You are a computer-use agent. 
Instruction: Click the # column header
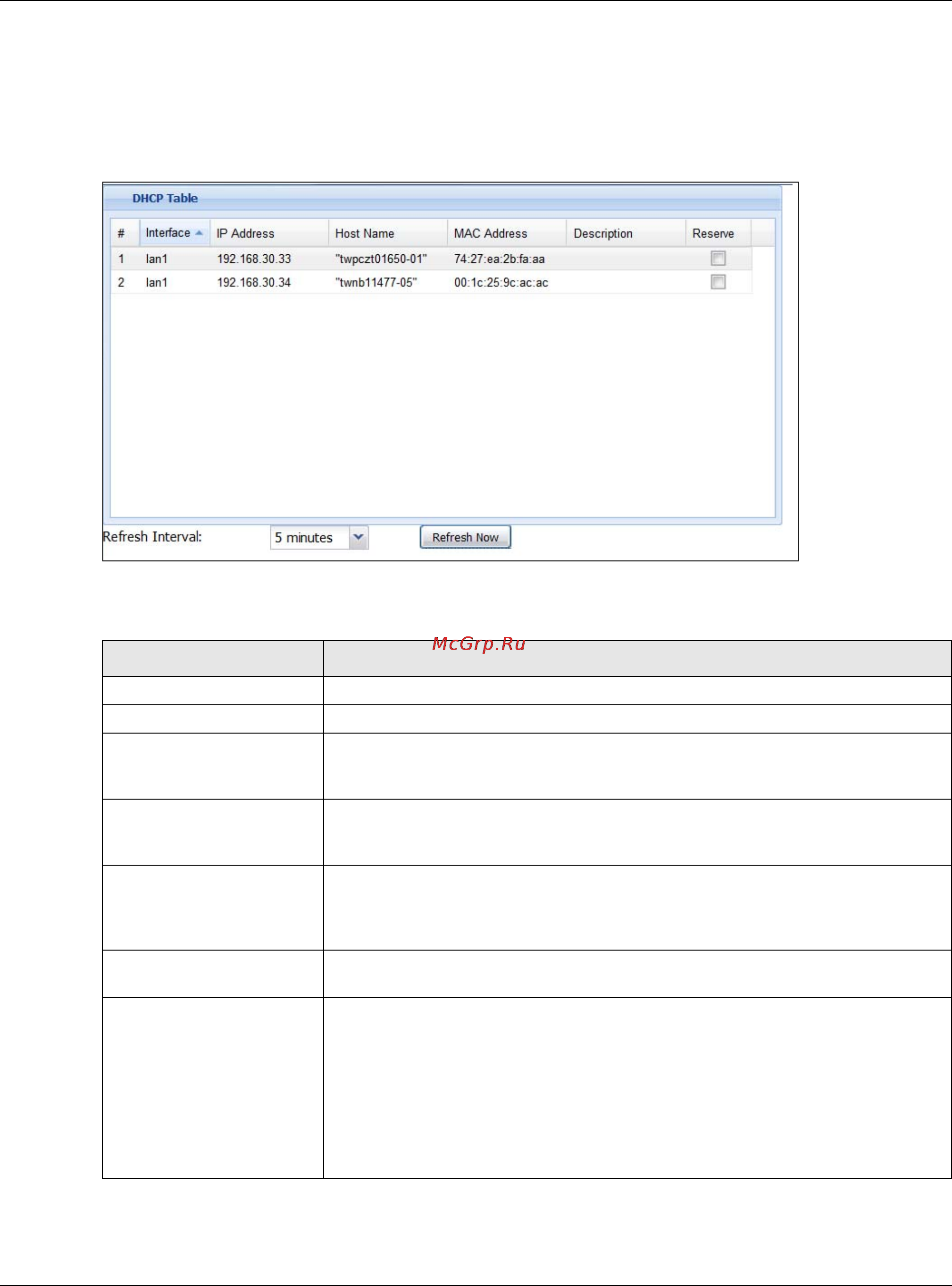click(125, 234)
